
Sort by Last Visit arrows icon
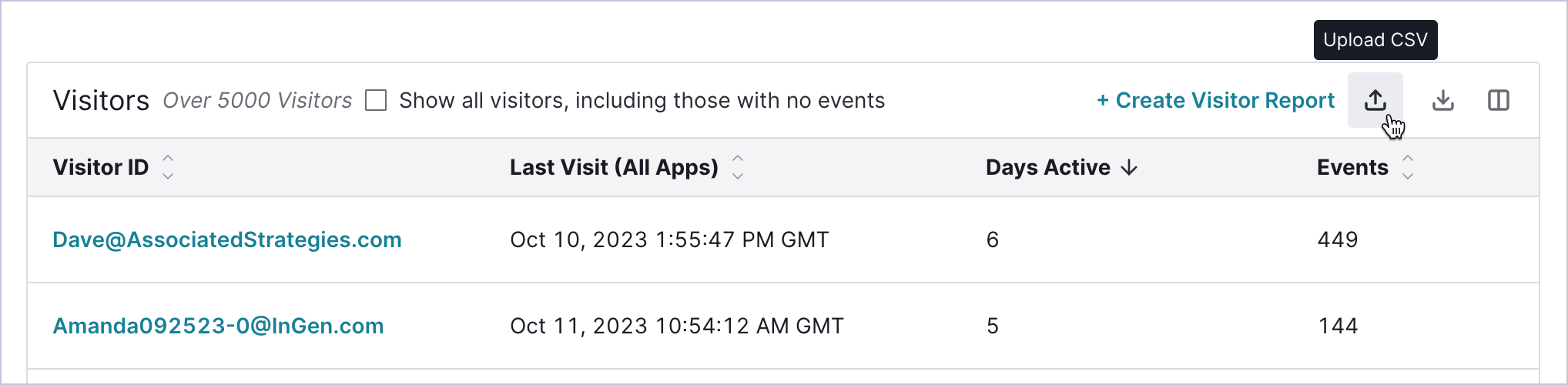[x=738, y=167]
